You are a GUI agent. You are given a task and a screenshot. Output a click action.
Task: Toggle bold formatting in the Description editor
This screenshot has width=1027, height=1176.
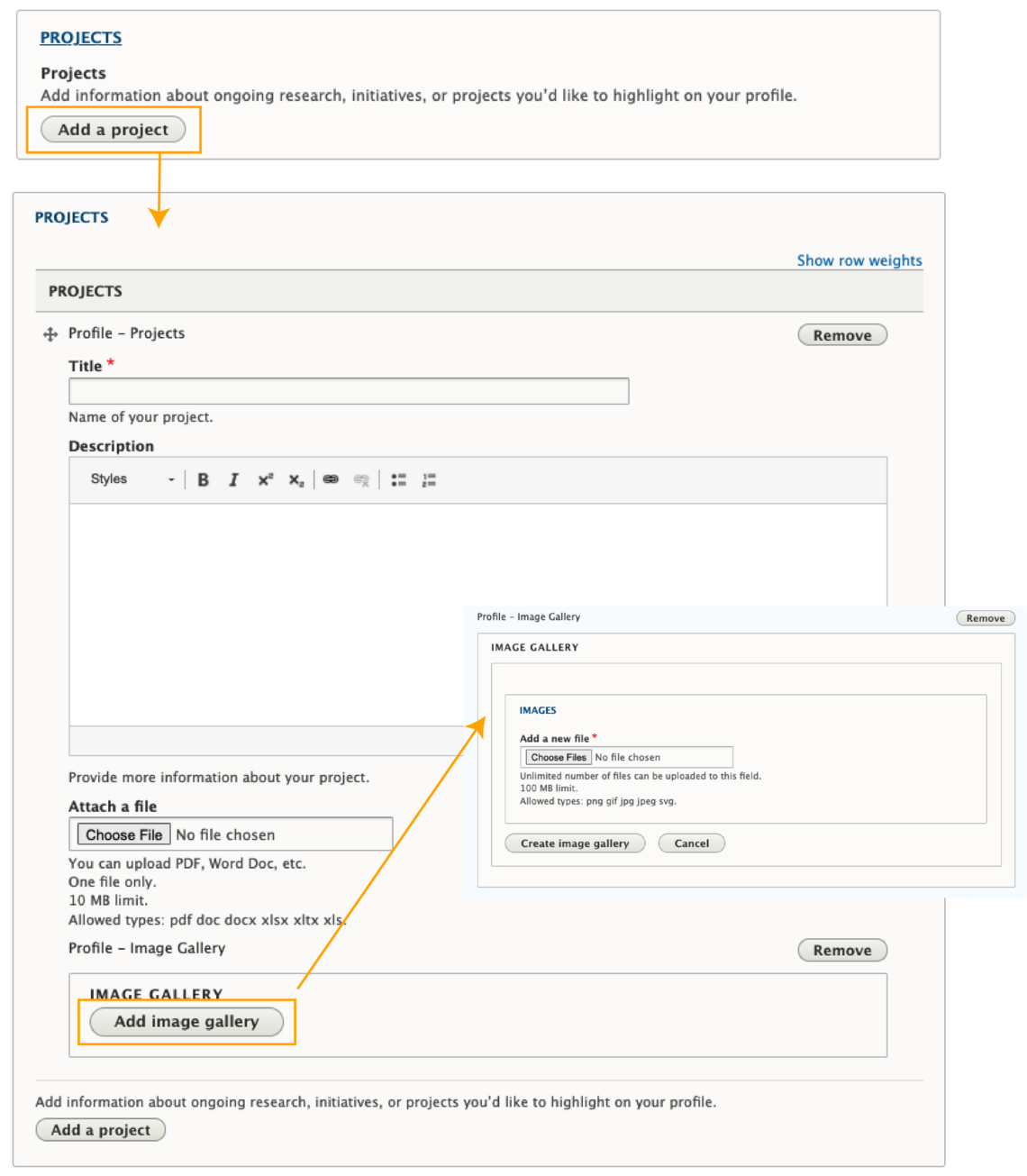tap(205, 479)
